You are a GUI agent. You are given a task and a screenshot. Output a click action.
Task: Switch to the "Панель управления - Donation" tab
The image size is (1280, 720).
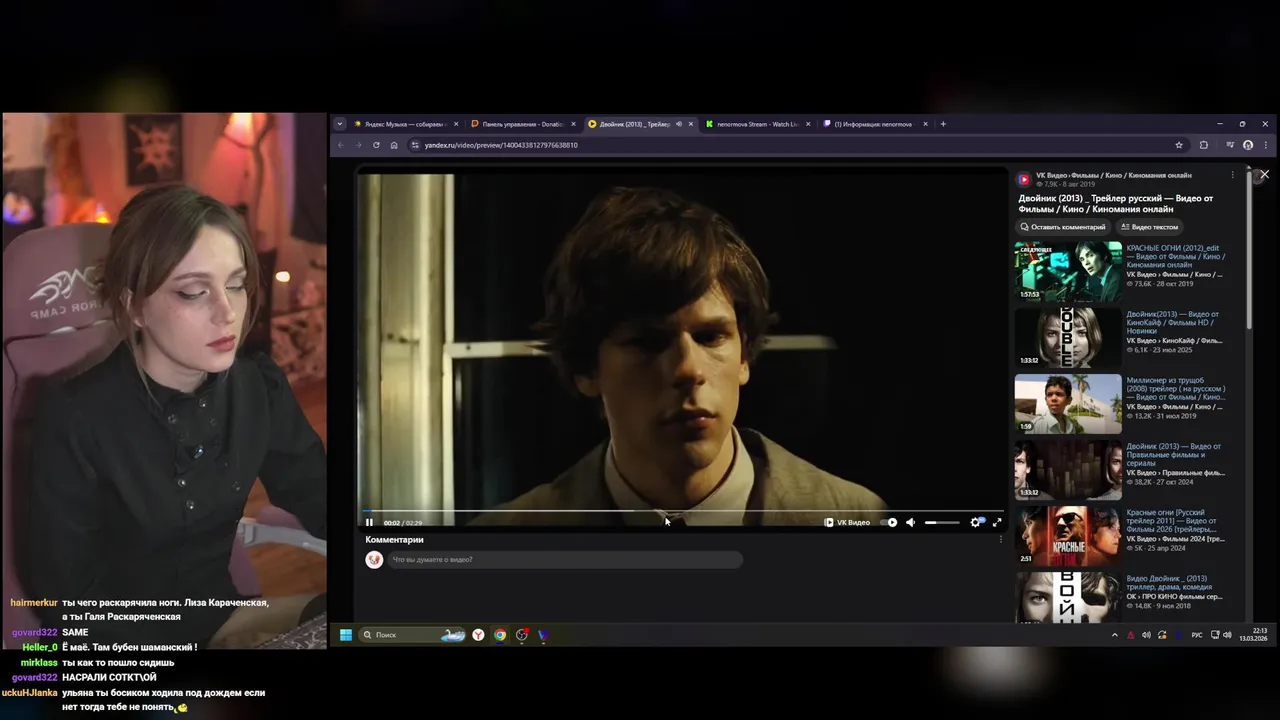click(x=522, y=124)
